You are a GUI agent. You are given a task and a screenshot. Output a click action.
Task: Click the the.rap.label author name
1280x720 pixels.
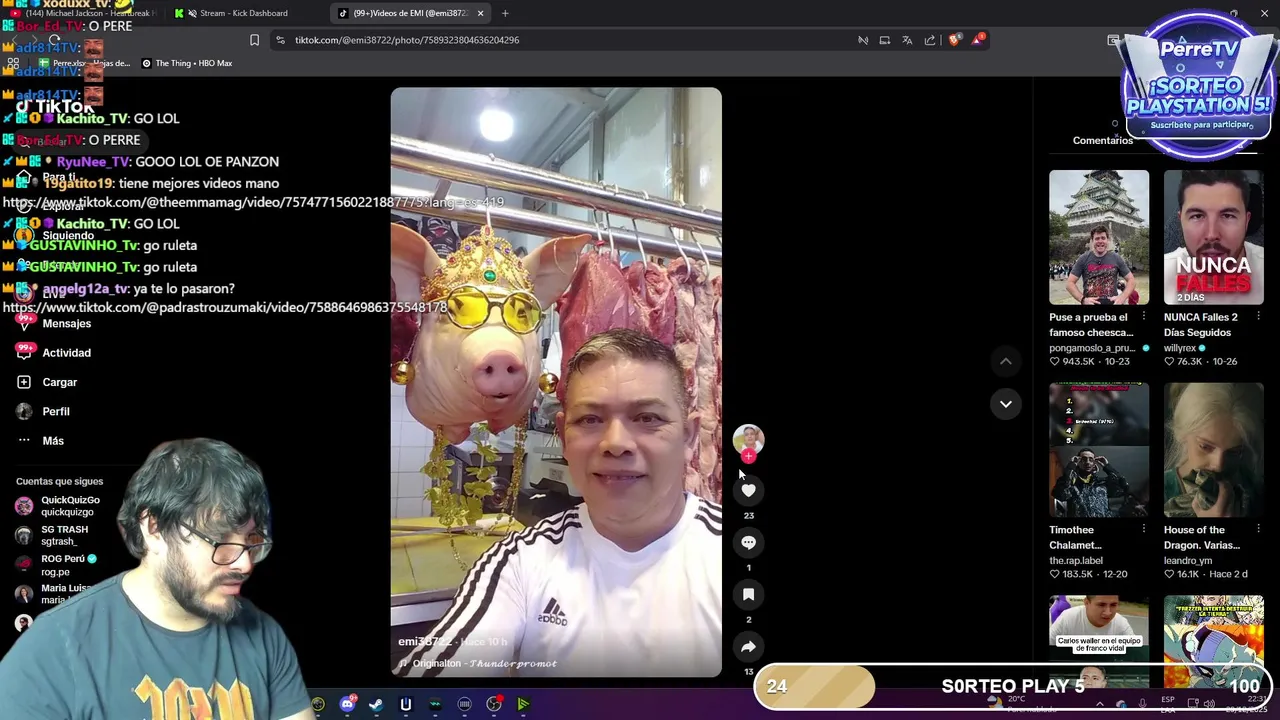coord(1076,560)
